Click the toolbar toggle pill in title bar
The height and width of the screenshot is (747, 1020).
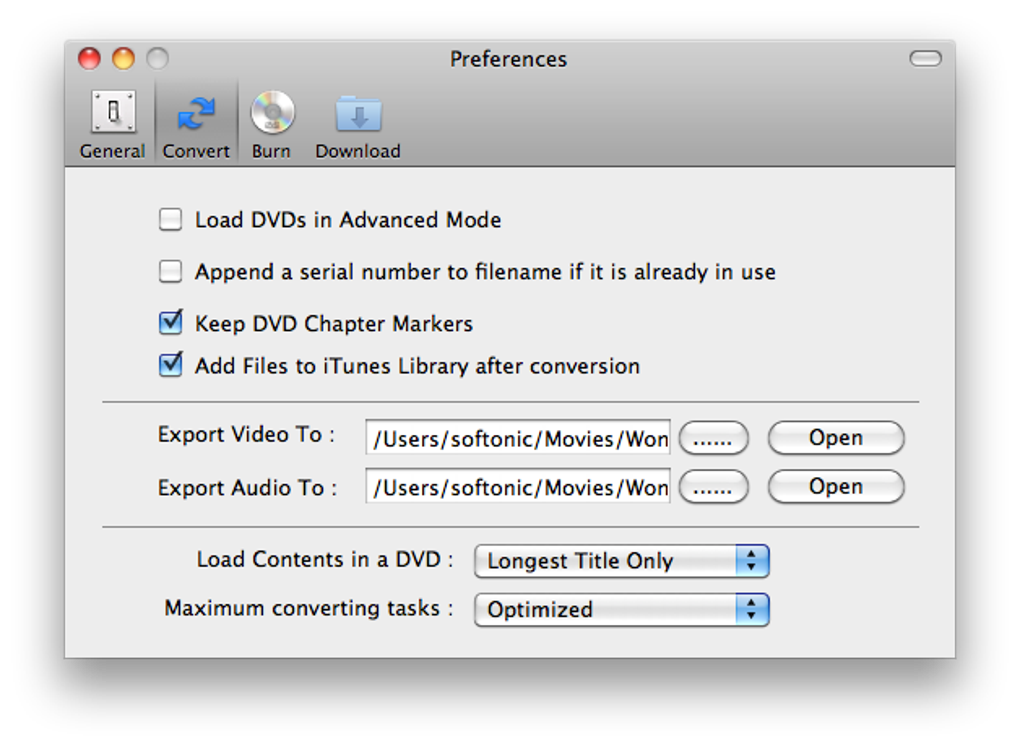[x=925, y=59]
